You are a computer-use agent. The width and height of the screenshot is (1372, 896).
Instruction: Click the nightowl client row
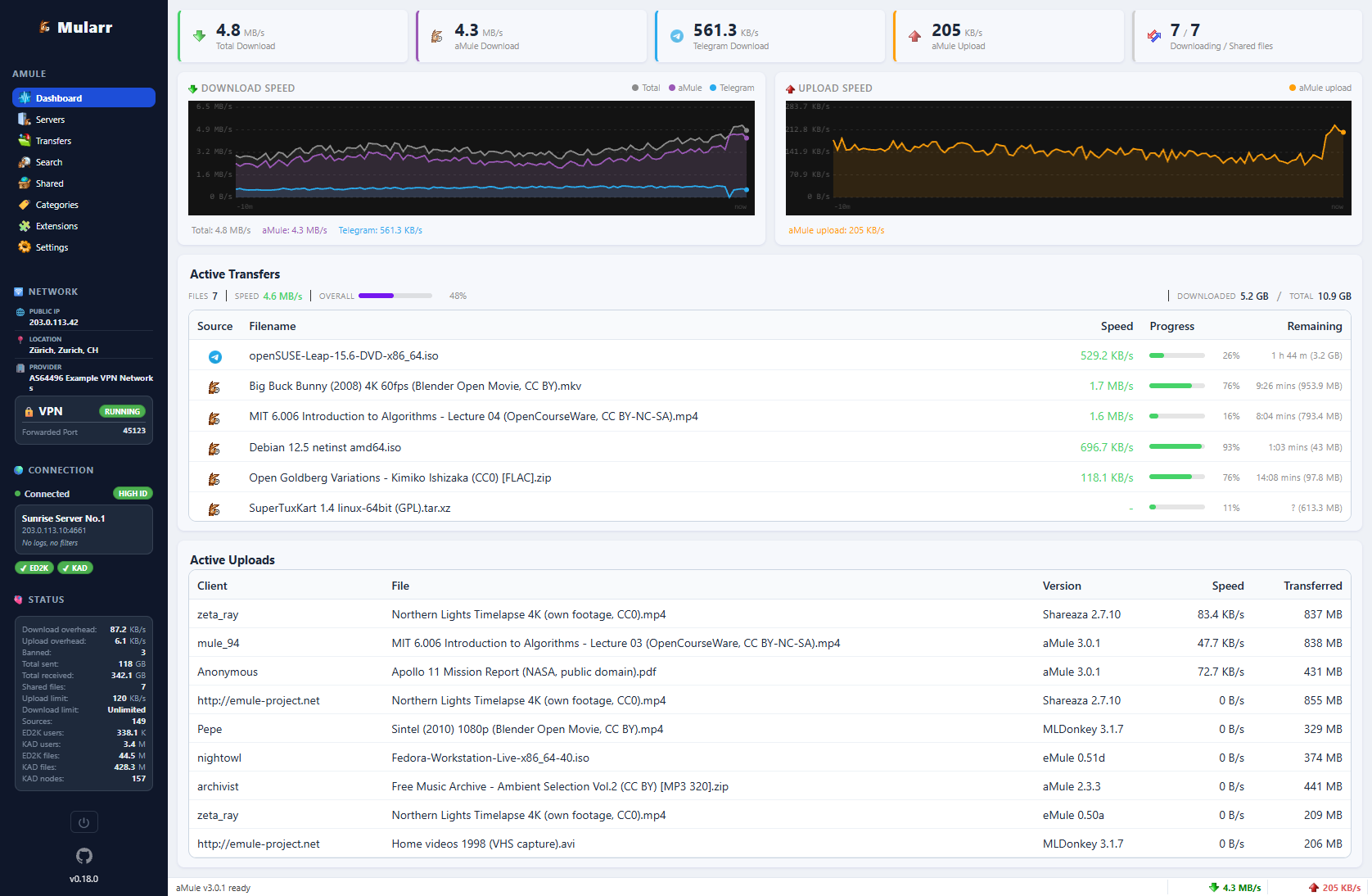coord(769,758)
